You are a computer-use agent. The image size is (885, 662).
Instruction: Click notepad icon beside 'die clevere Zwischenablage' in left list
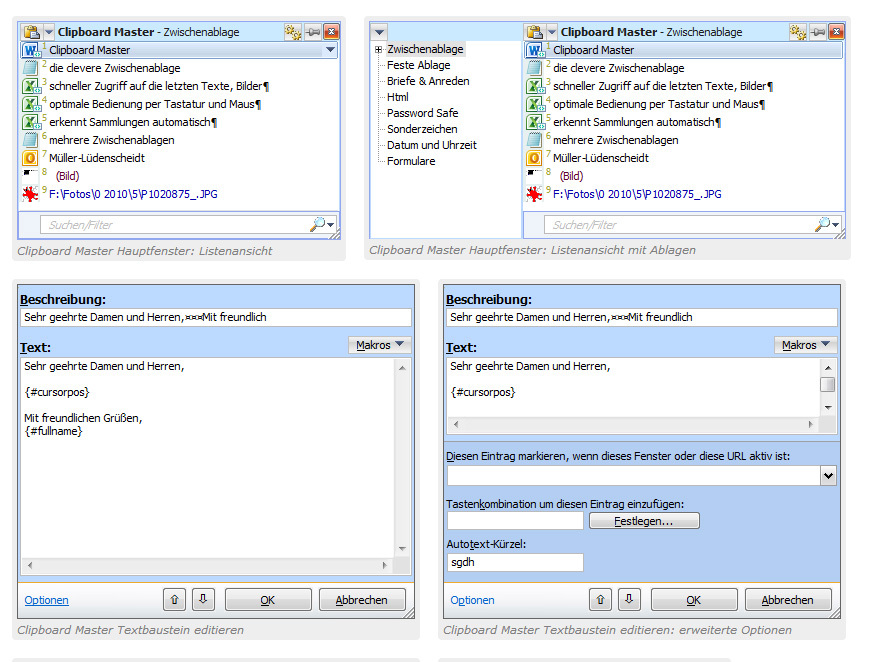pyautogui.click(x=30, y=68)
